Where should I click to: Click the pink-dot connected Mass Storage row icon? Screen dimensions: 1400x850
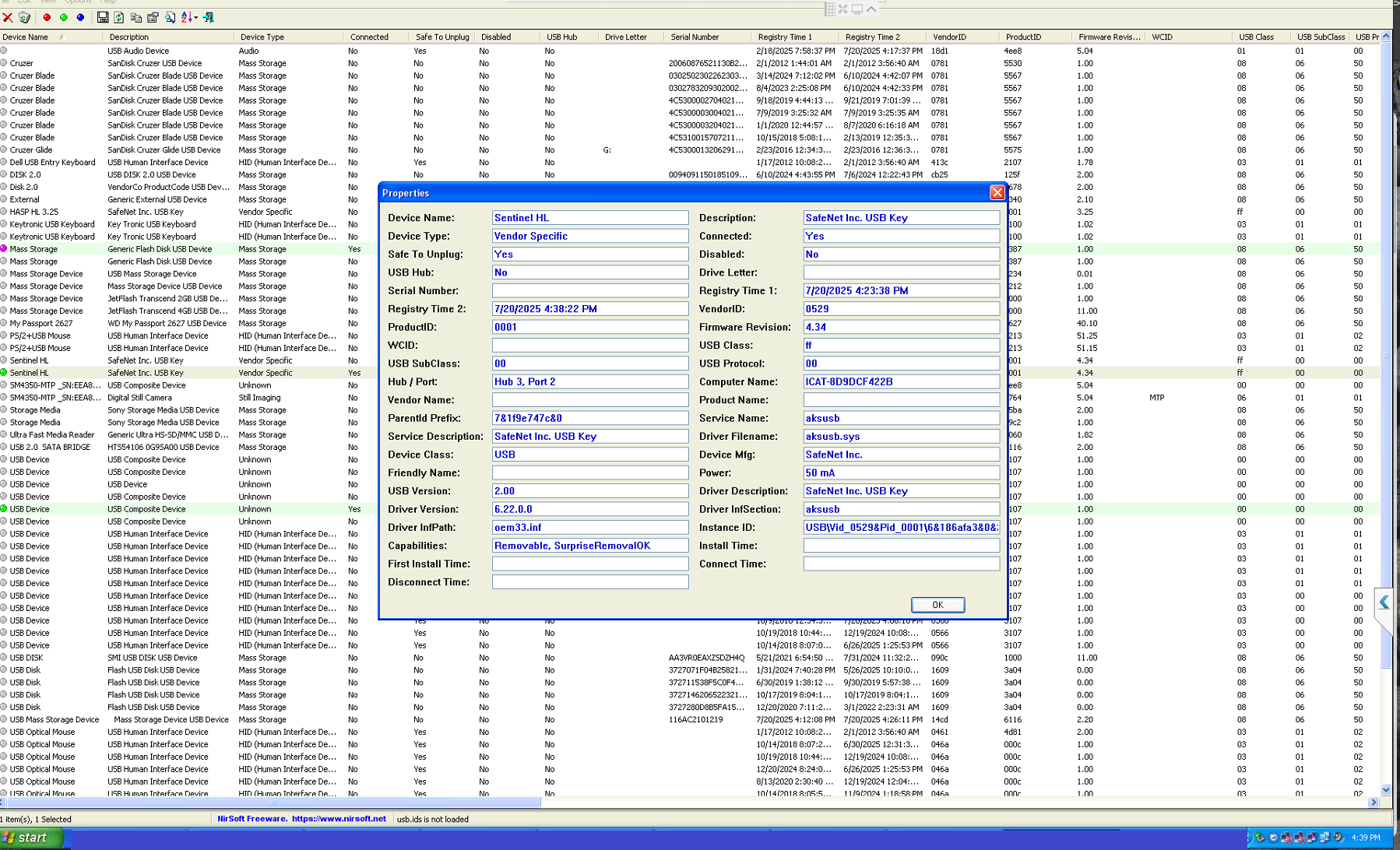point(4,249)
